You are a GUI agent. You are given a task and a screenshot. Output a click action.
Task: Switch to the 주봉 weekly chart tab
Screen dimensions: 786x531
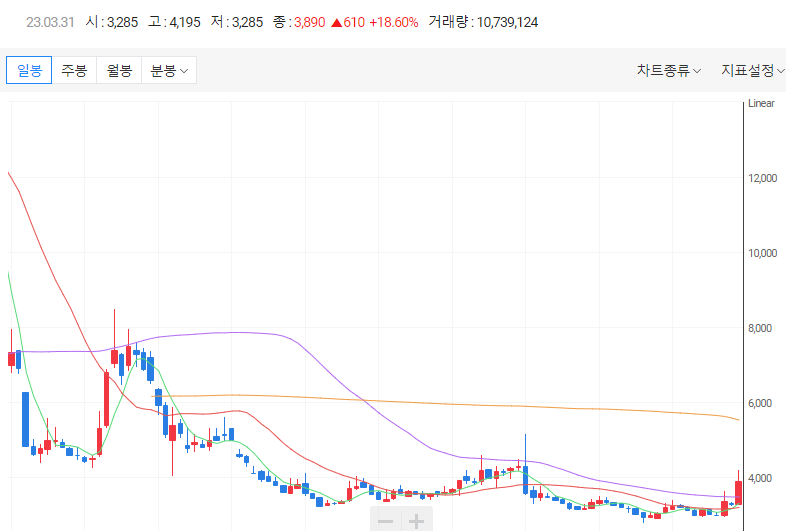74,70
